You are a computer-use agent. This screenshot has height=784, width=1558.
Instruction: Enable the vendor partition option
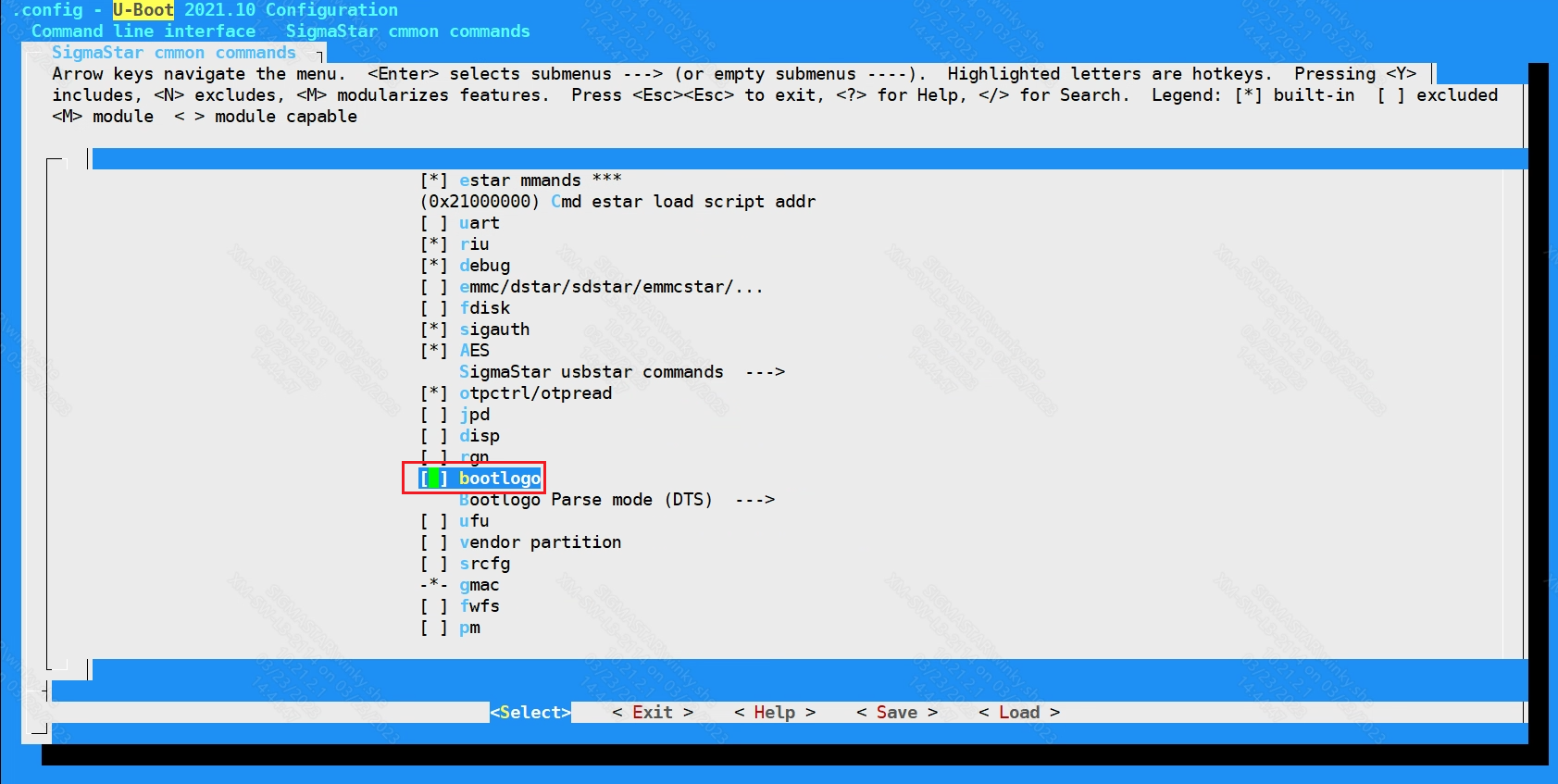[433, 542]
